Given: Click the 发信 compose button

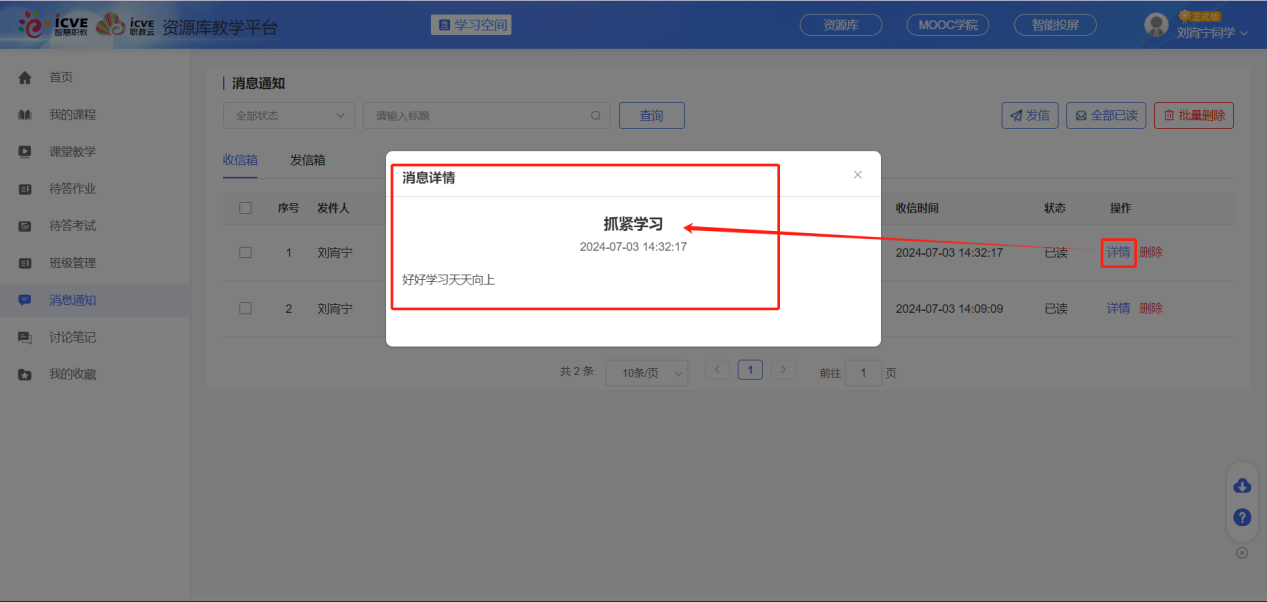Looking at the screenshot, I should pos(1029,115).
